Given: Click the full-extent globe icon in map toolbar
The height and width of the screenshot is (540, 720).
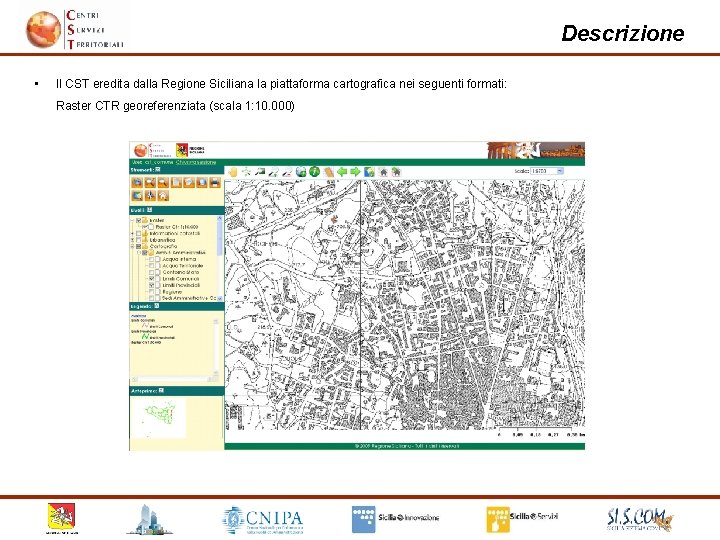Looking at the screenshot, I should [x=301, y=172].
